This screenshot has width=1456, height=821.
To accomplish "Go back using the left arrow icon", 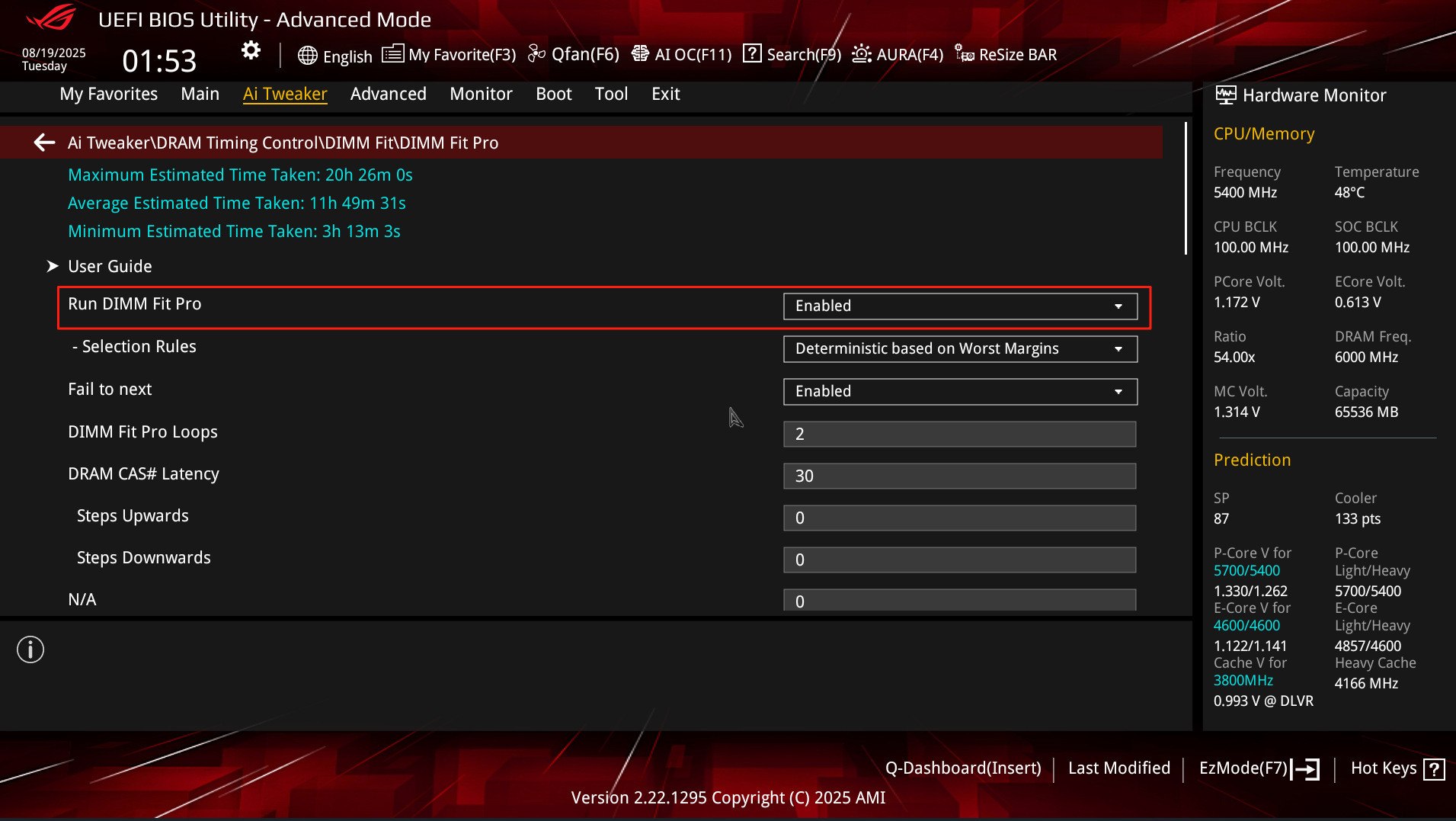I will pos(44,143).
